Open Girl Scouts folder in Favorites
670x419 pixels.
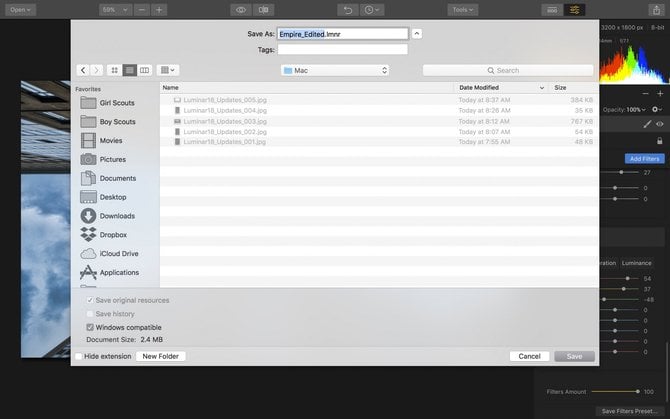click(107, 103)
